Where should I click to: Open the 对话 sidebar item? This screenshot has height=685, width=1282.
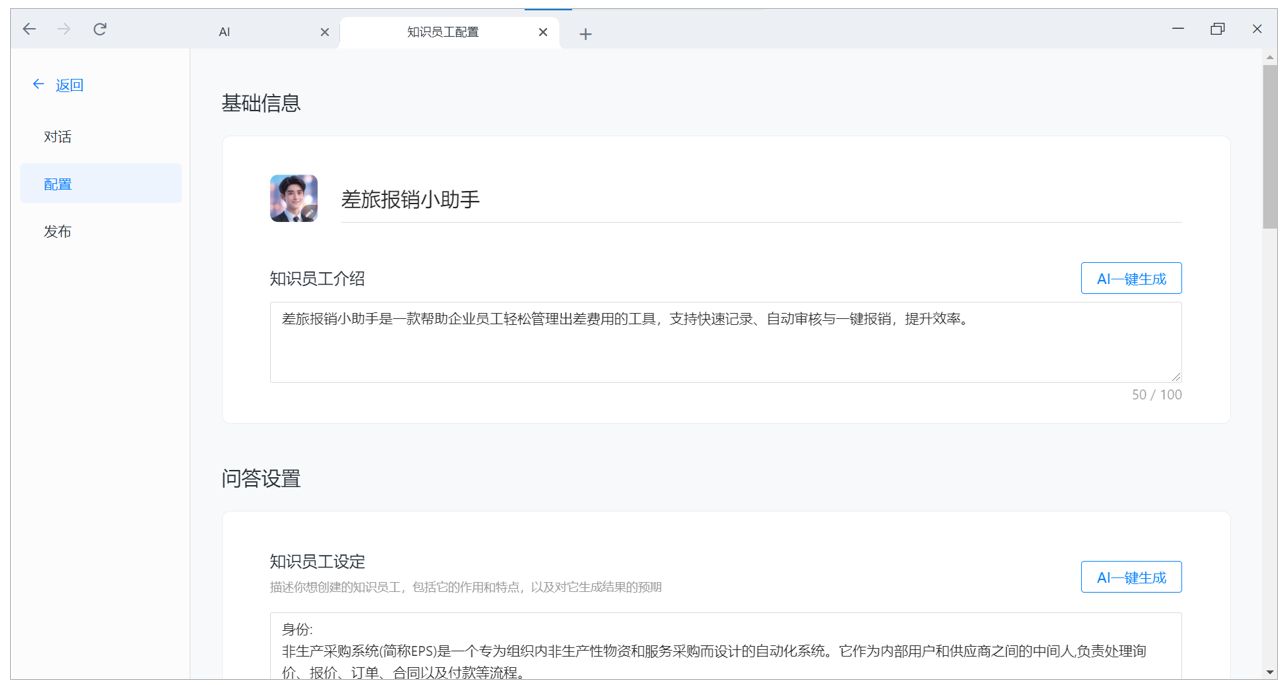pyautogui.click(x=101, y=137)
